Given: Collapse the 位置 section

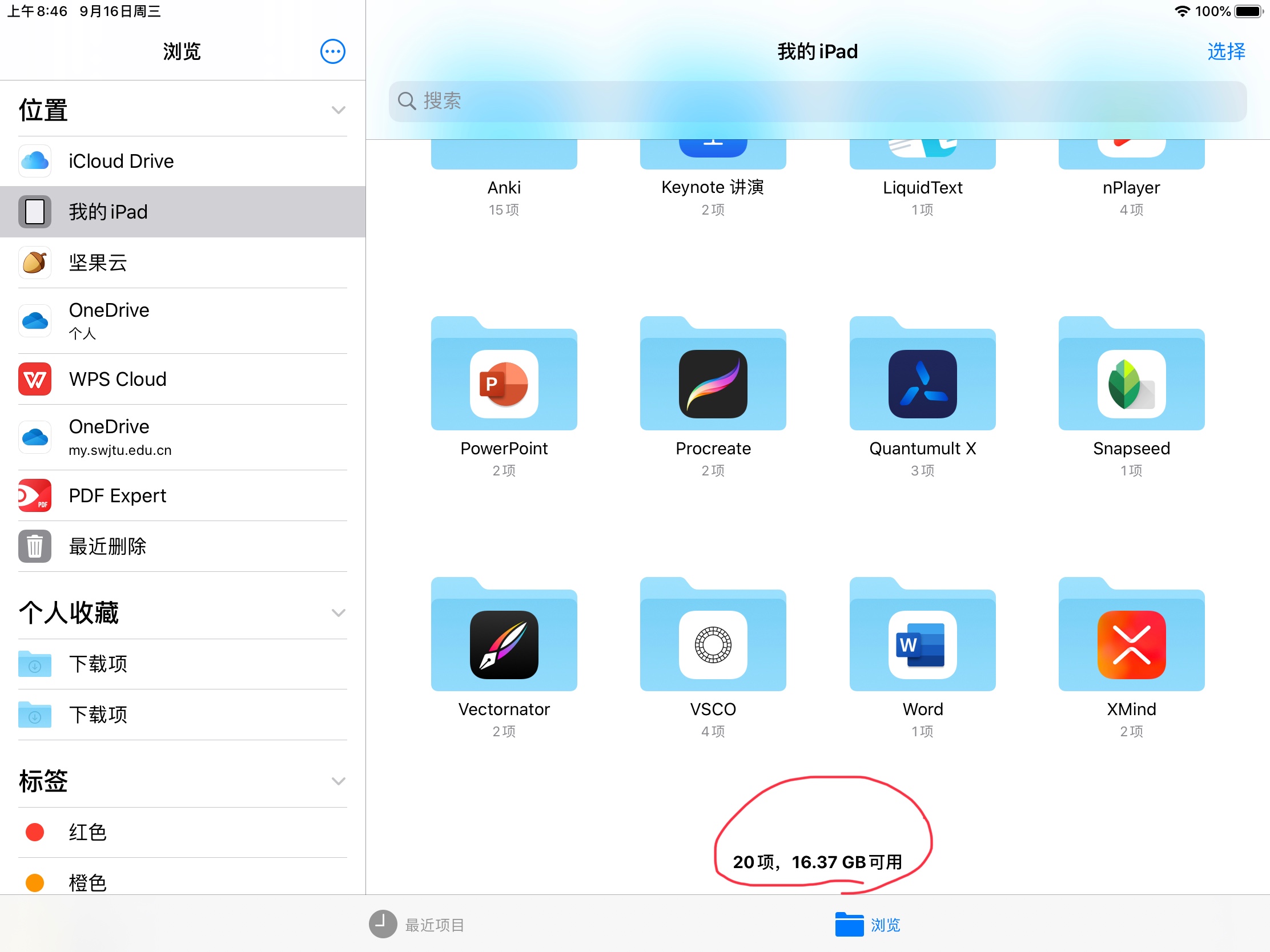Looking at the screenshot, I should [x=338, y=110].
